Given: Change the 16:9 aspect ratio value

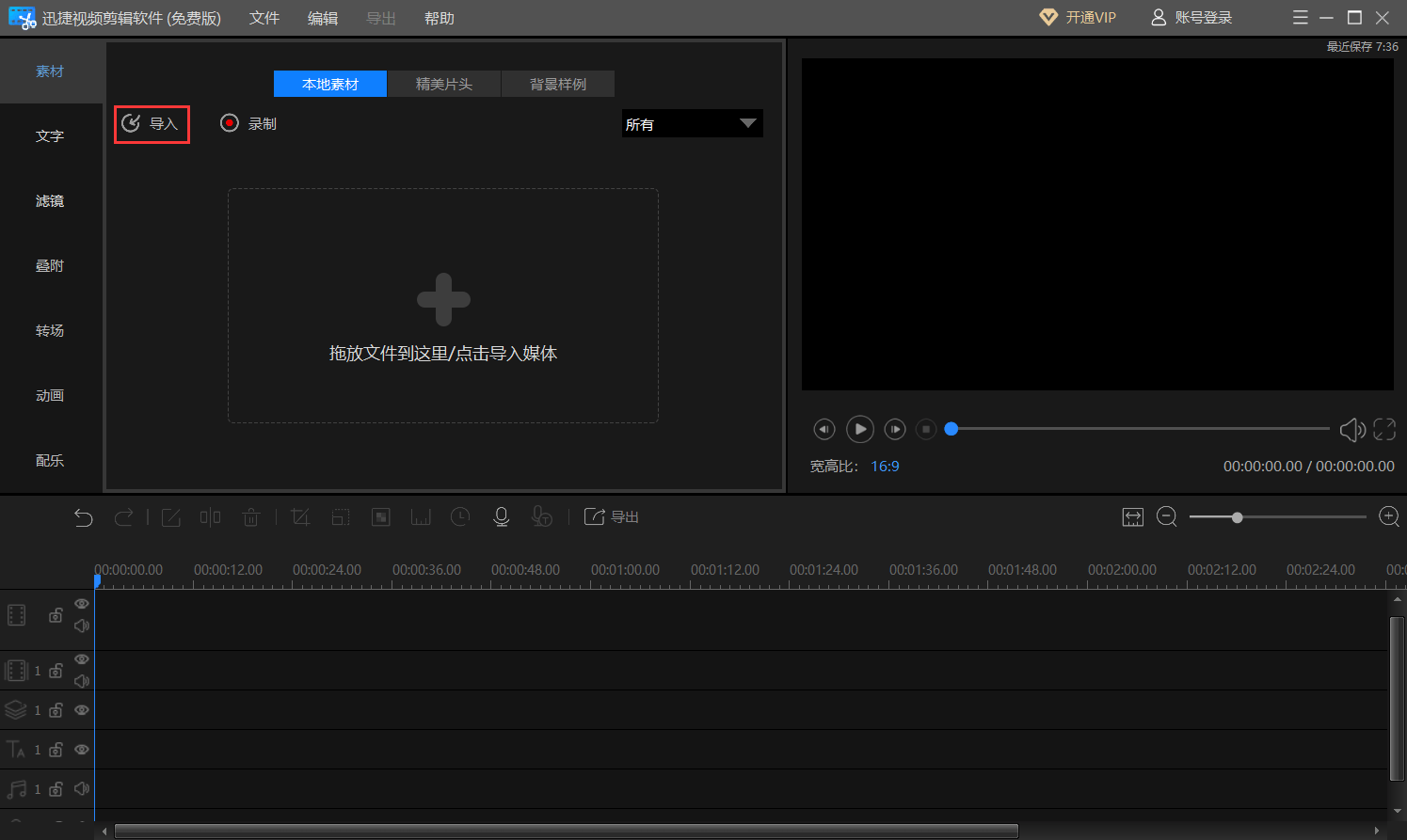Looking at the screenshot, I should (885, 467).
